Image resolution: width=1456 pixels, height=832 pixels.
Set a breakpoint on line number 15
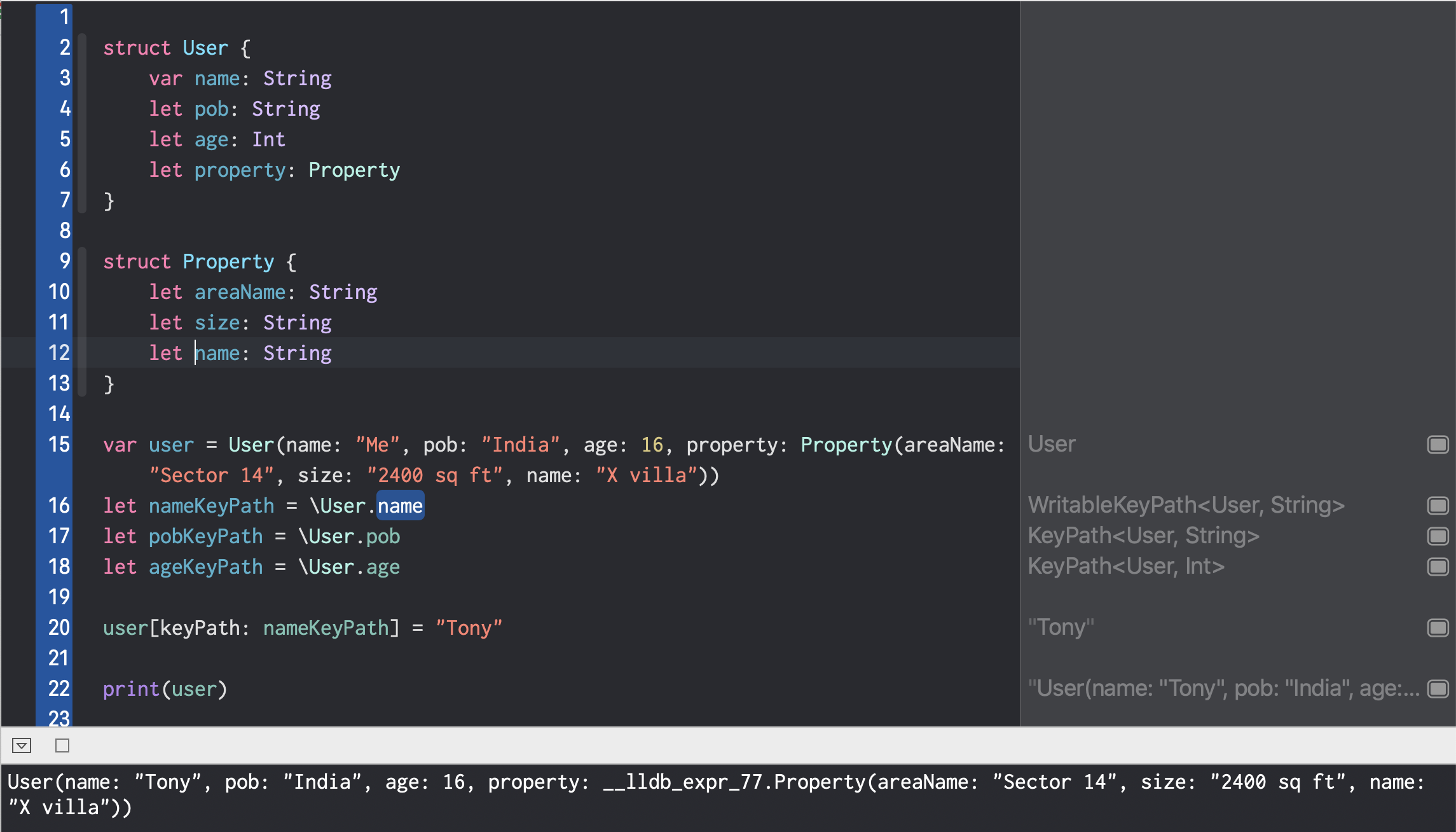pos(60,445)
